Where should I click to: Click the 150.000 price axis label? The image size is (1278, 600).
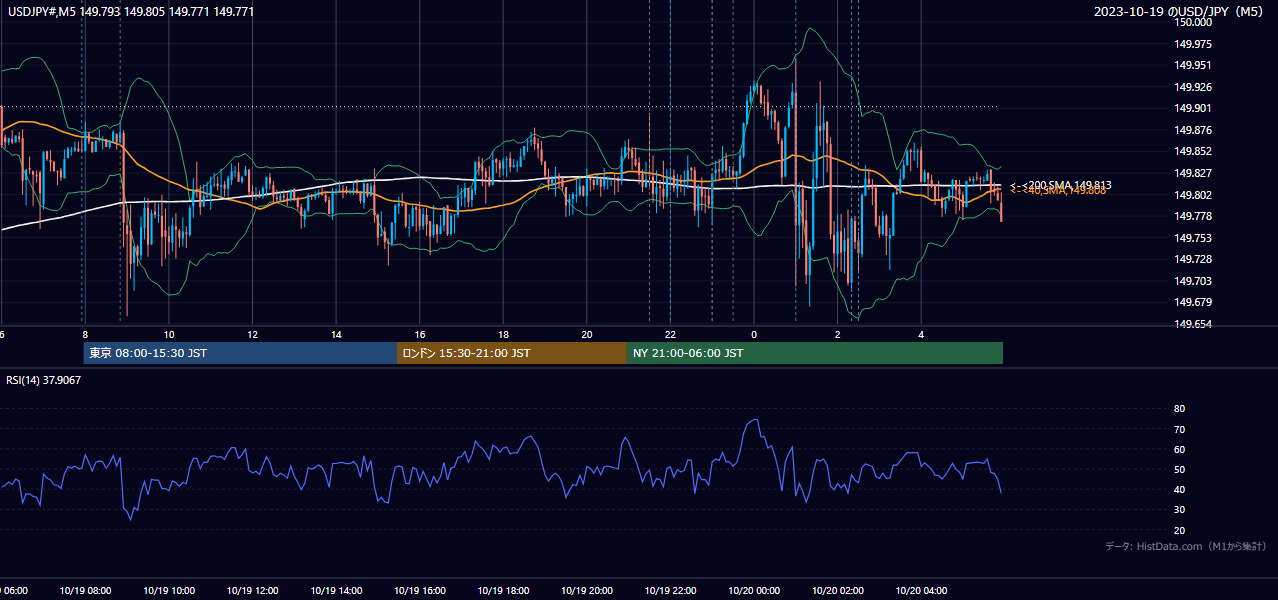[x=1193, y=22]
